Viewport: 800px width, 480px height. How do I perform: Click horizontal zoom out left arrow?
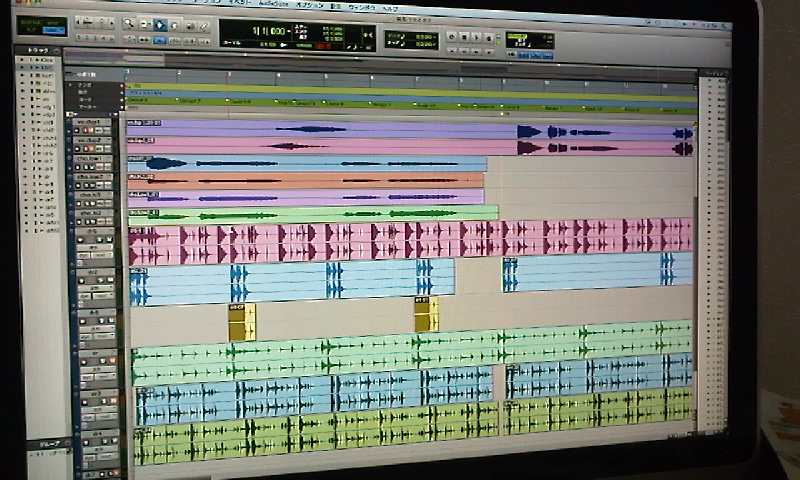pos(77,22)
